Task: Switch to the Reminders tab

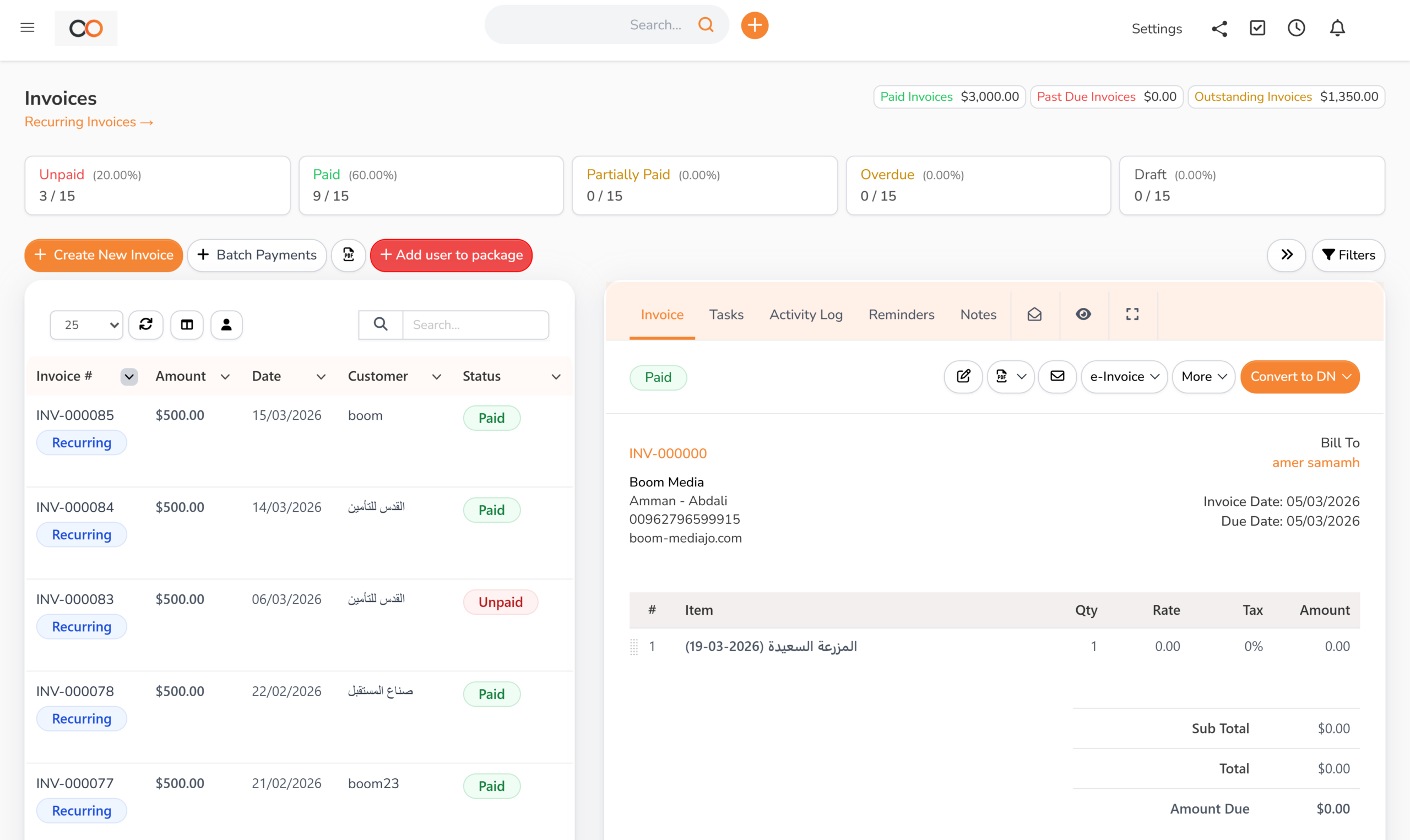Action: coord(901,314)
